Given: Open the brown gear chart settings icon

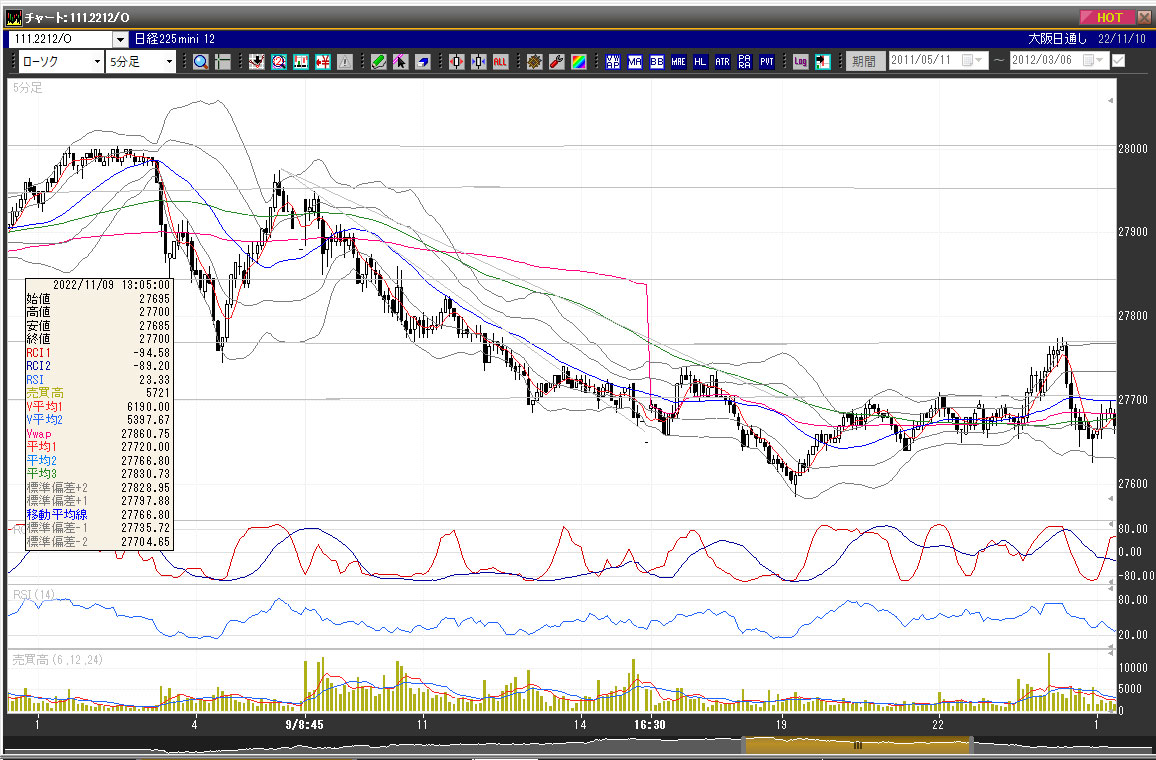Looking at the screenshot, I should [535, 62].
